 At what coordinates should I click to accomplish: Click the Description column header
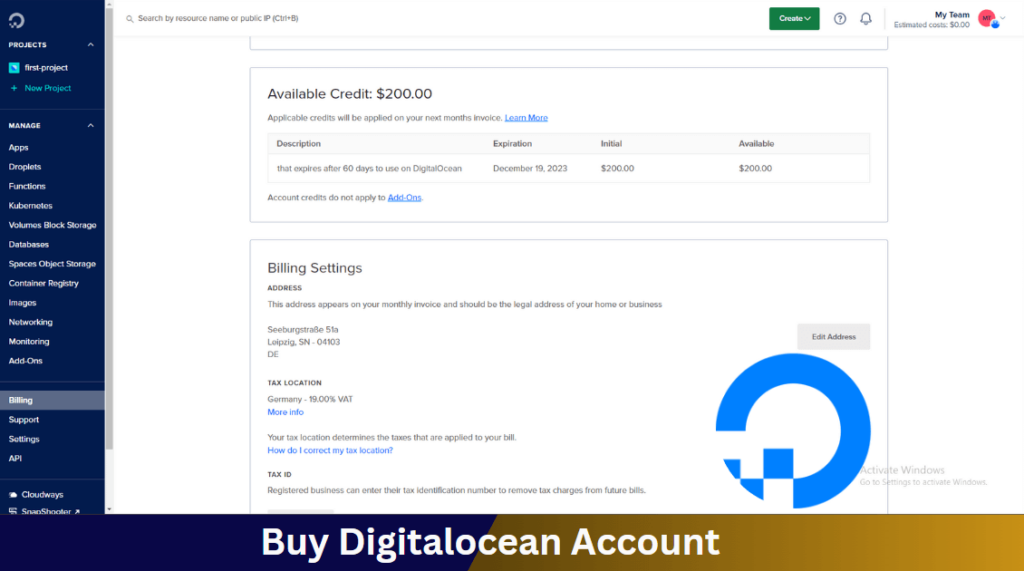[x=298, y=144]
